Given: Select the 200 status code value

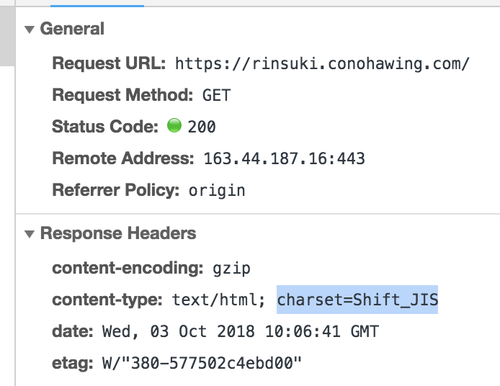Looking at the screenshot, I should (202, 127).
